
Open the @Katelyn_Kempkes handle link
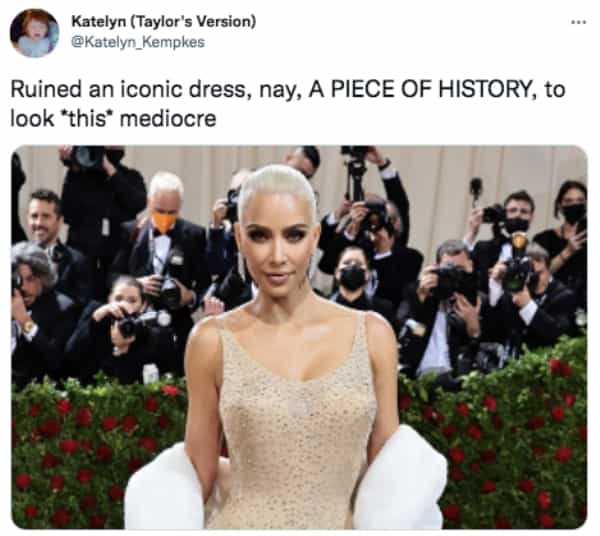(x=138, y=42)
